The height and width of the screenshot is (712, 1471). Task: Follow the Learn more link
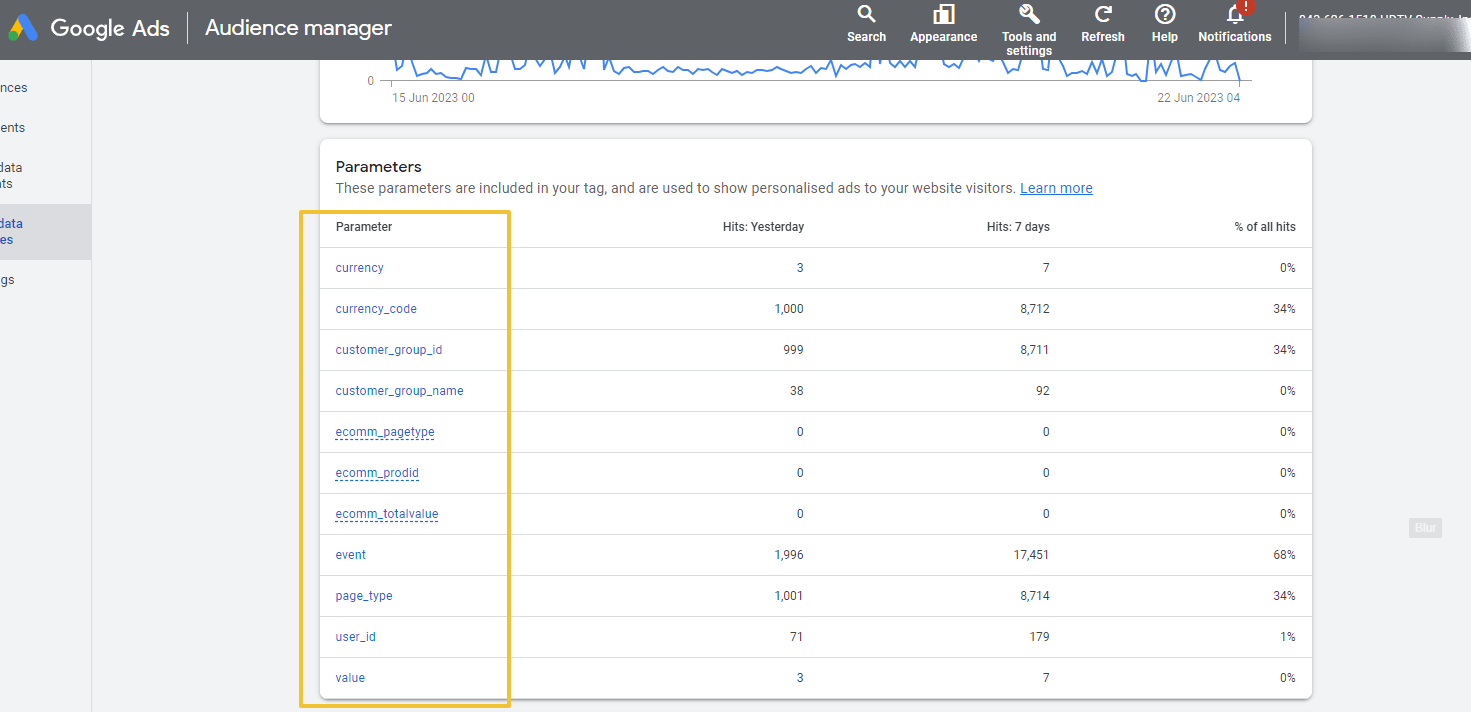(x=1056, y=188)
